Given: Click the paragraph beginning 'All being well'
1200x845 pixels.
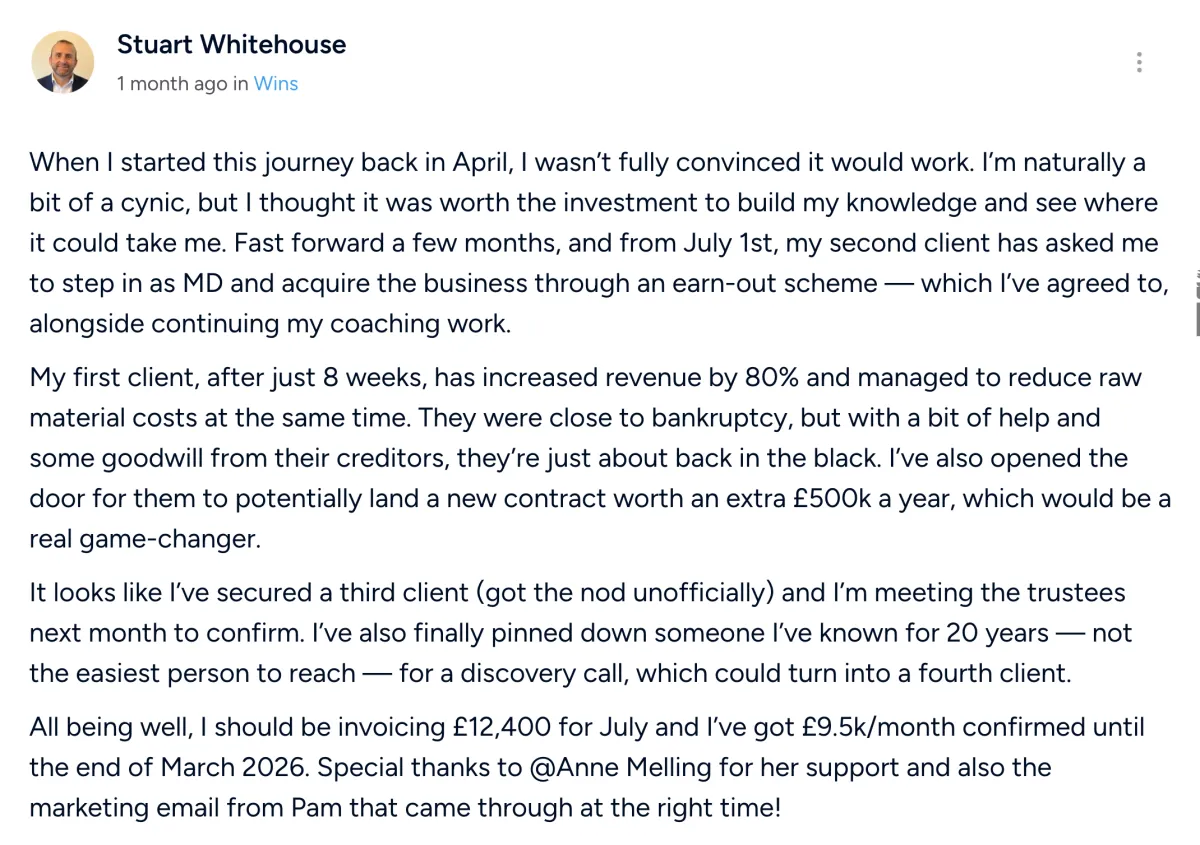Looking at the screenshot, I should point(587,768).
